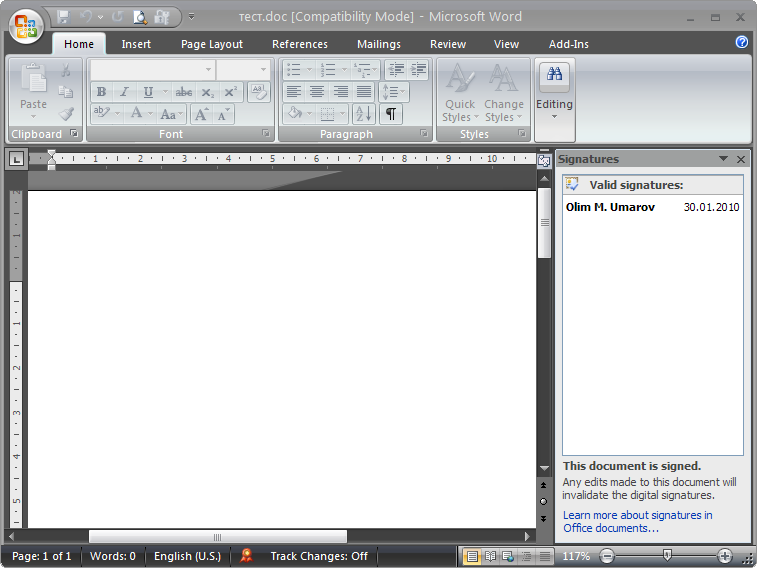Click the zoom slider handle

coord(667,556)
